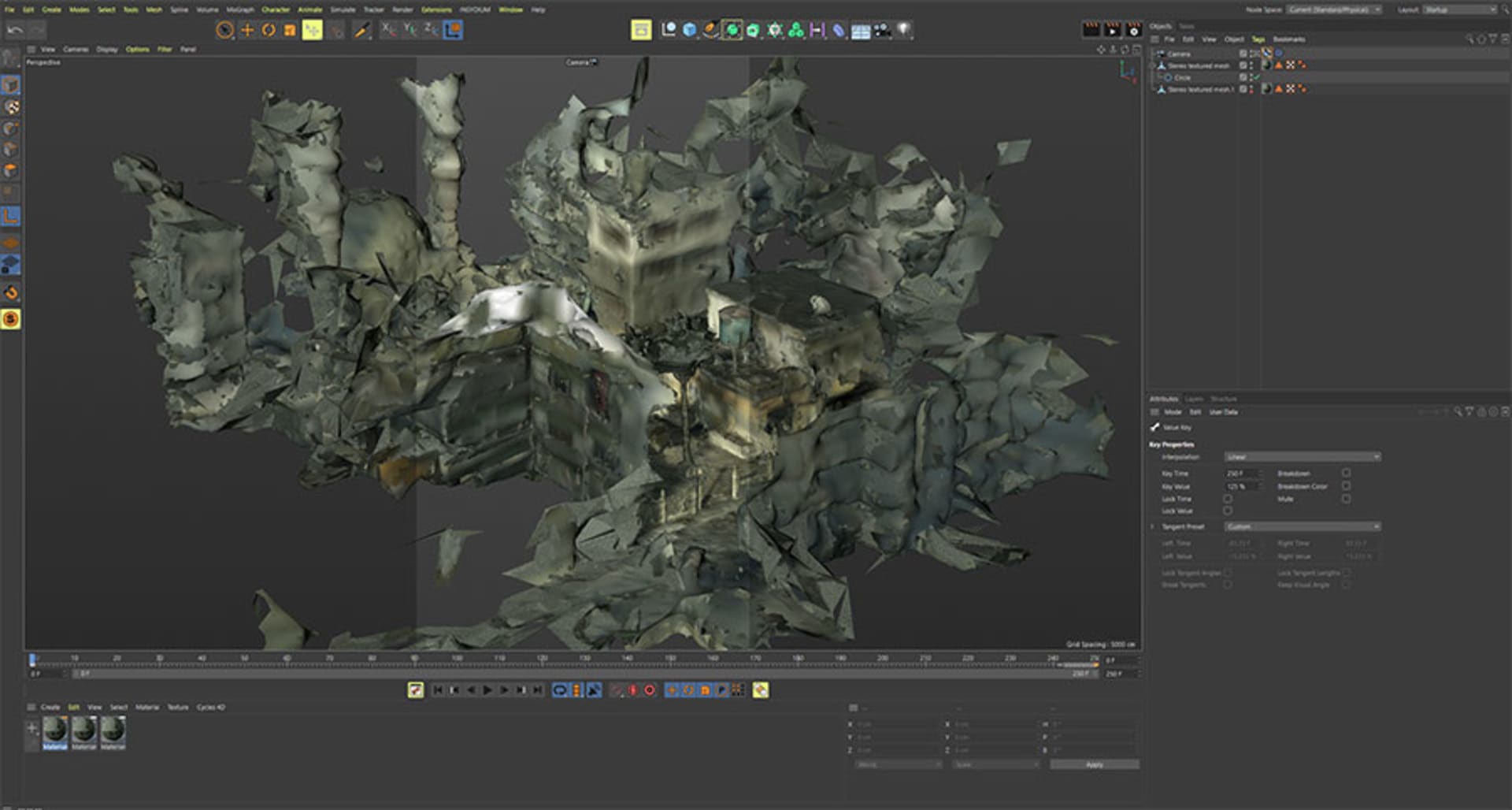
Task: Open the Light object icon in toolbar
Action: (904, 30)
